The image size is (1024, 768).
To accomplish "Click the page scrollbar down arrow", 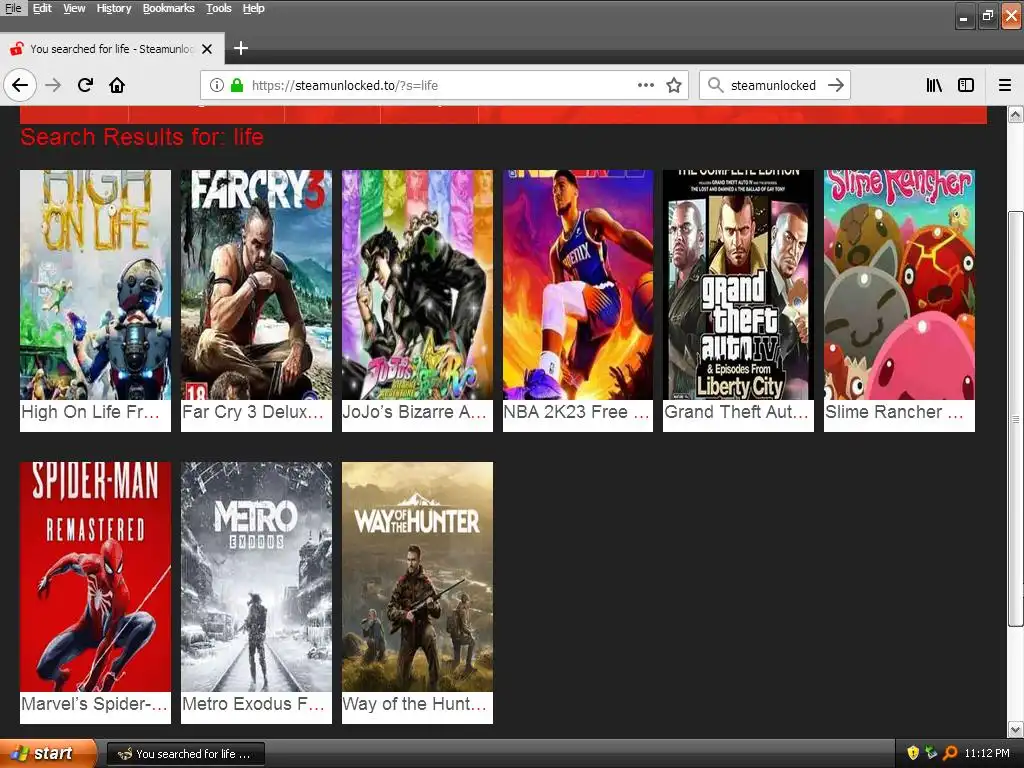I will coord(1016,728).
